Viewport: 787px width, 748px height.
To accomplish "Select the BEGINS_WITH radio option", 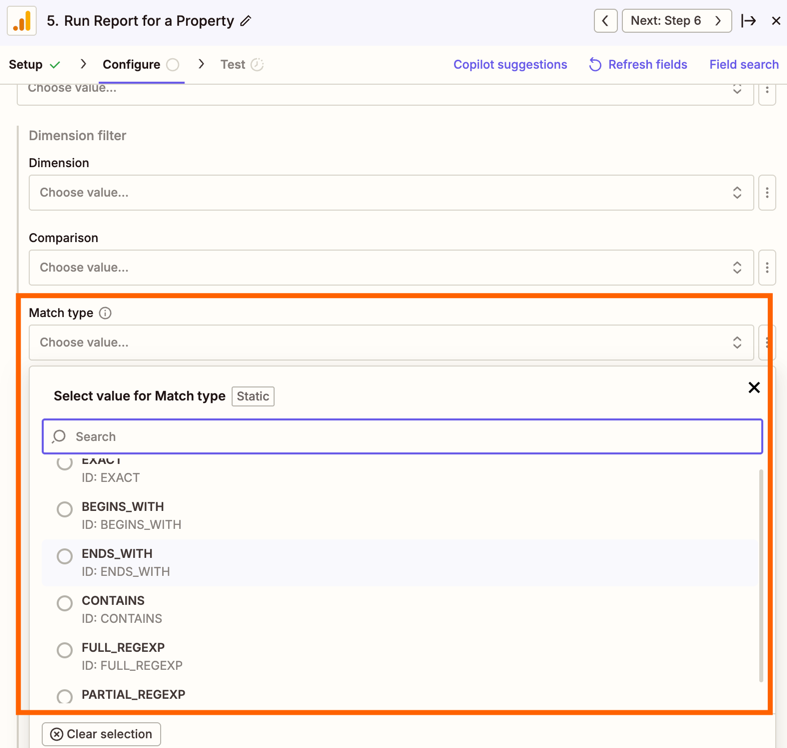I will 65,510.
